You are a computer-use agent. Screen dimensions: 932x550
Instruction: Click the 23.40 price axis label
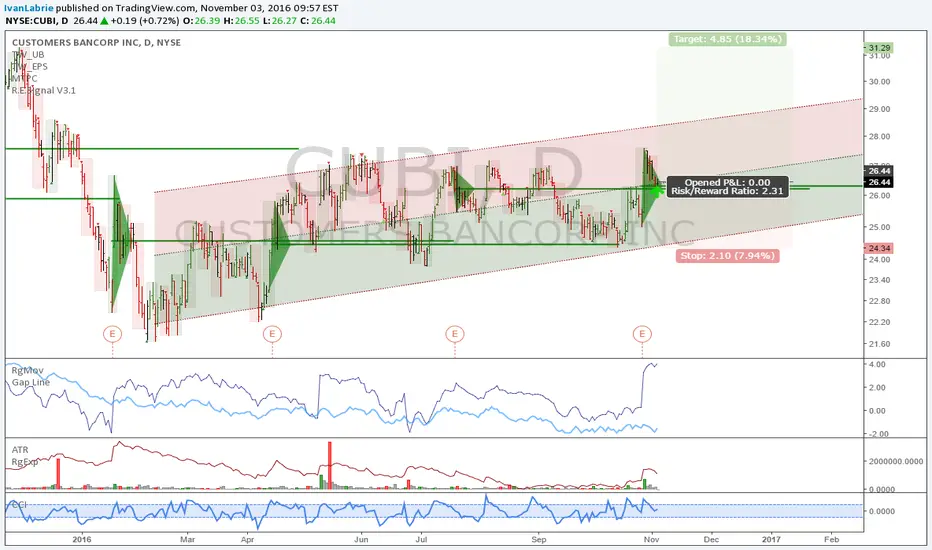(879, 280)
